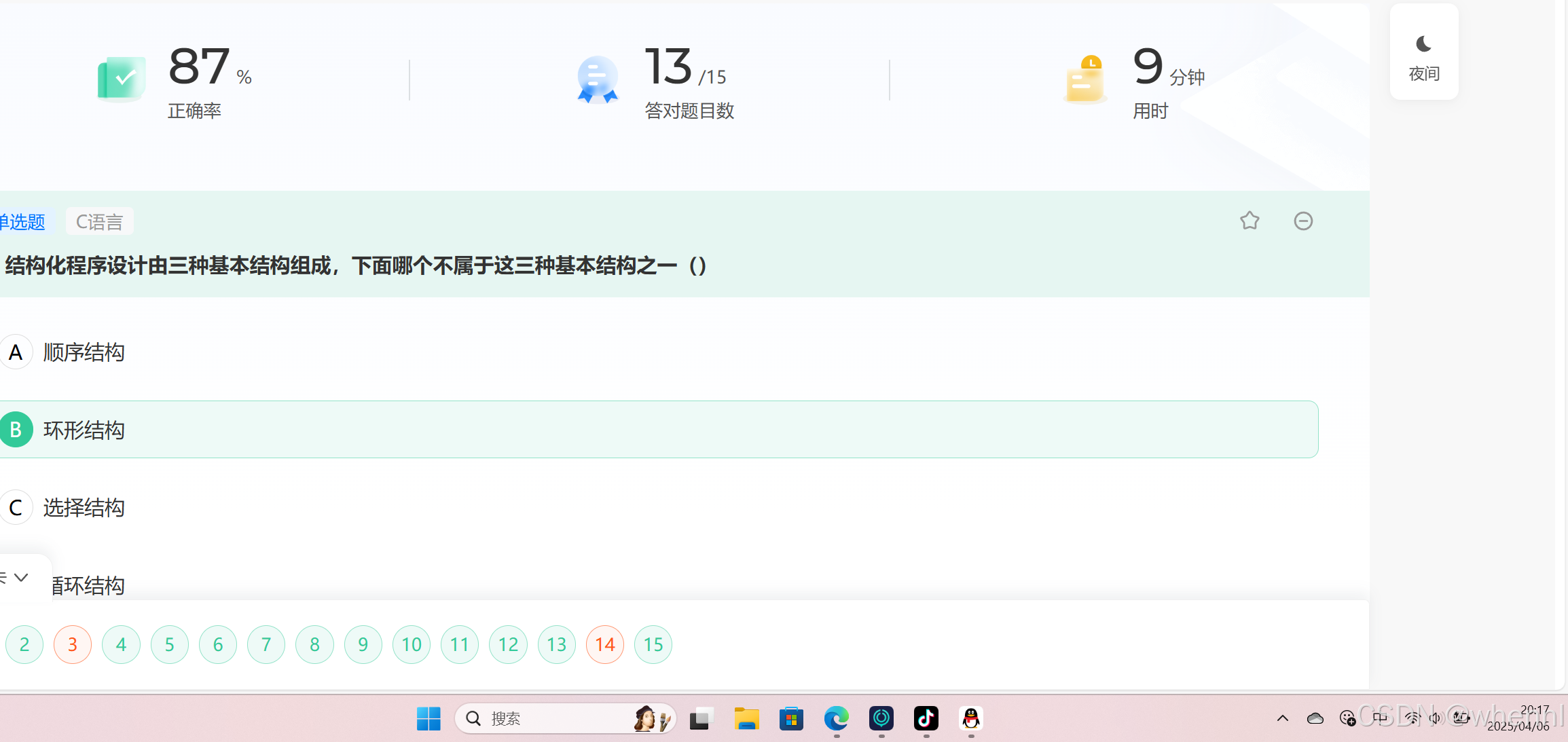
Task: Navigate to question number 10
Action: [411, 644]
